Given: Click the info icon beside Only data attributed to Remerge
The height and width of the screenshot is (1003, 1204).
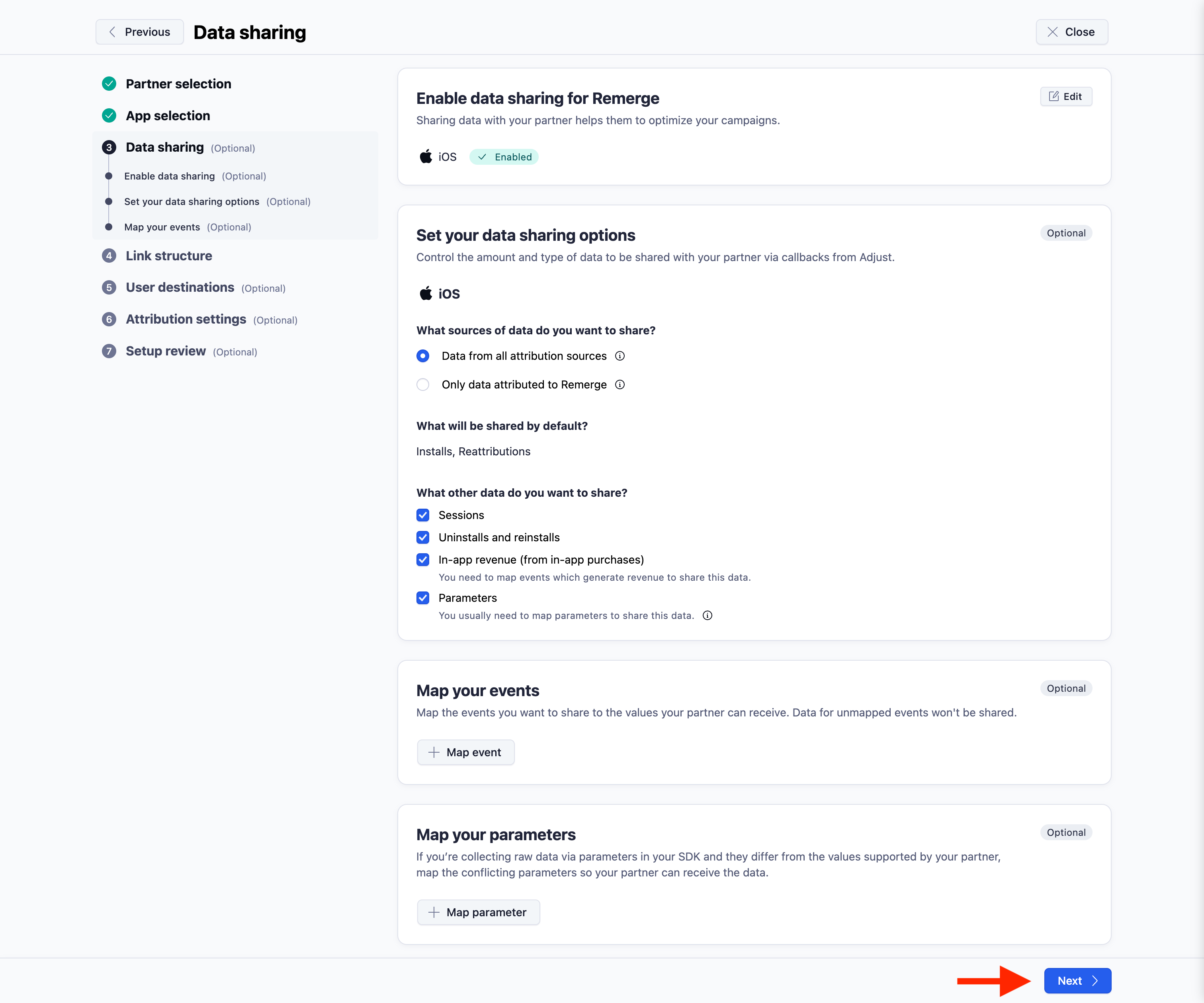Looking at the screenshot, I should click(x=620, y=384).
